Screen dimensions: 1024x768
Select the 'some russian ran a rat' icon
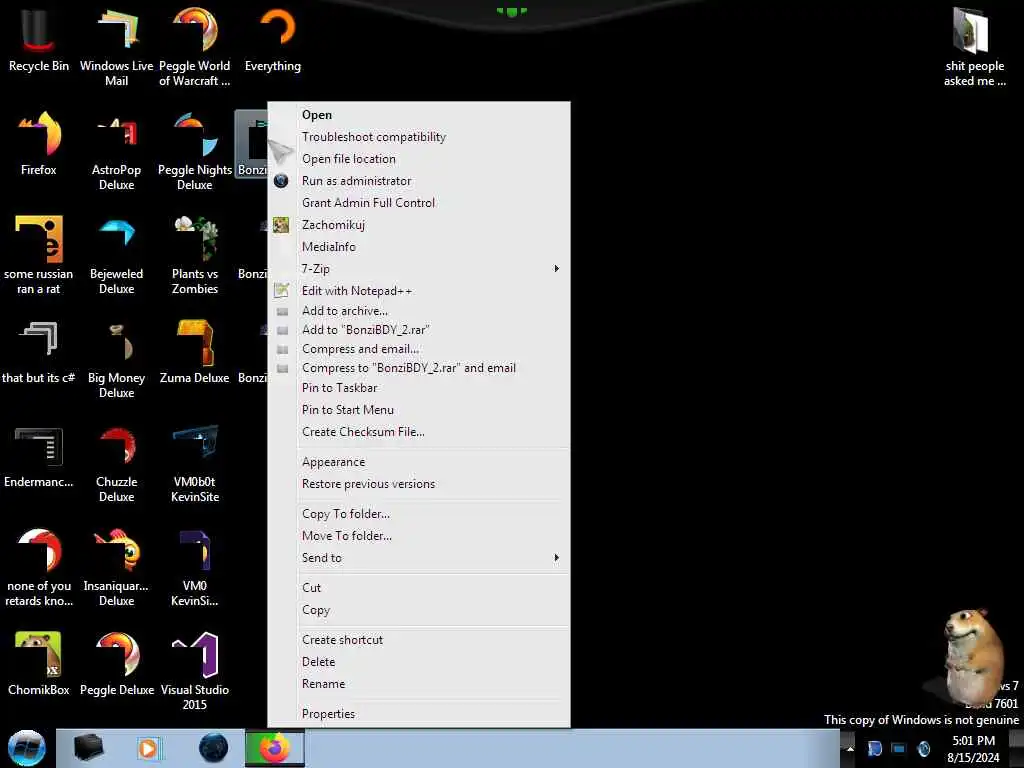coord(39,255)
